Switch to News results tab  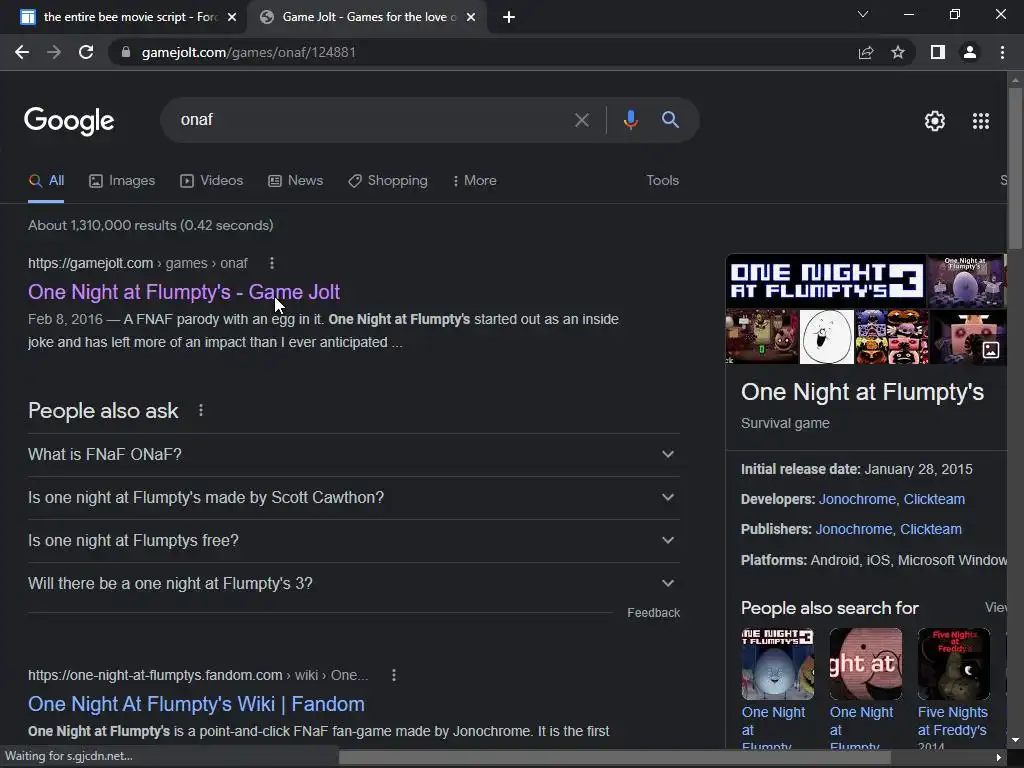296,181
